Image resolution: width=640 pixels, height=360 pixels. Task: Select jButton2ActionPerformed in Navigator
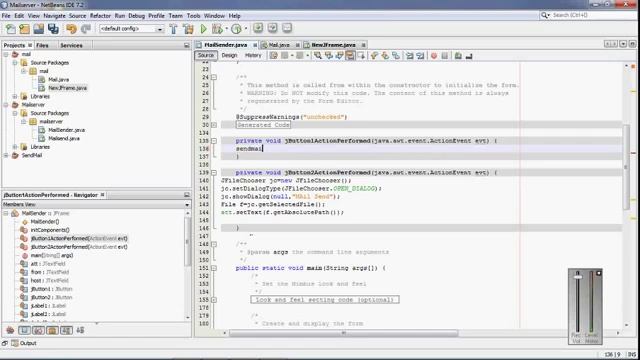coord(79,247)
